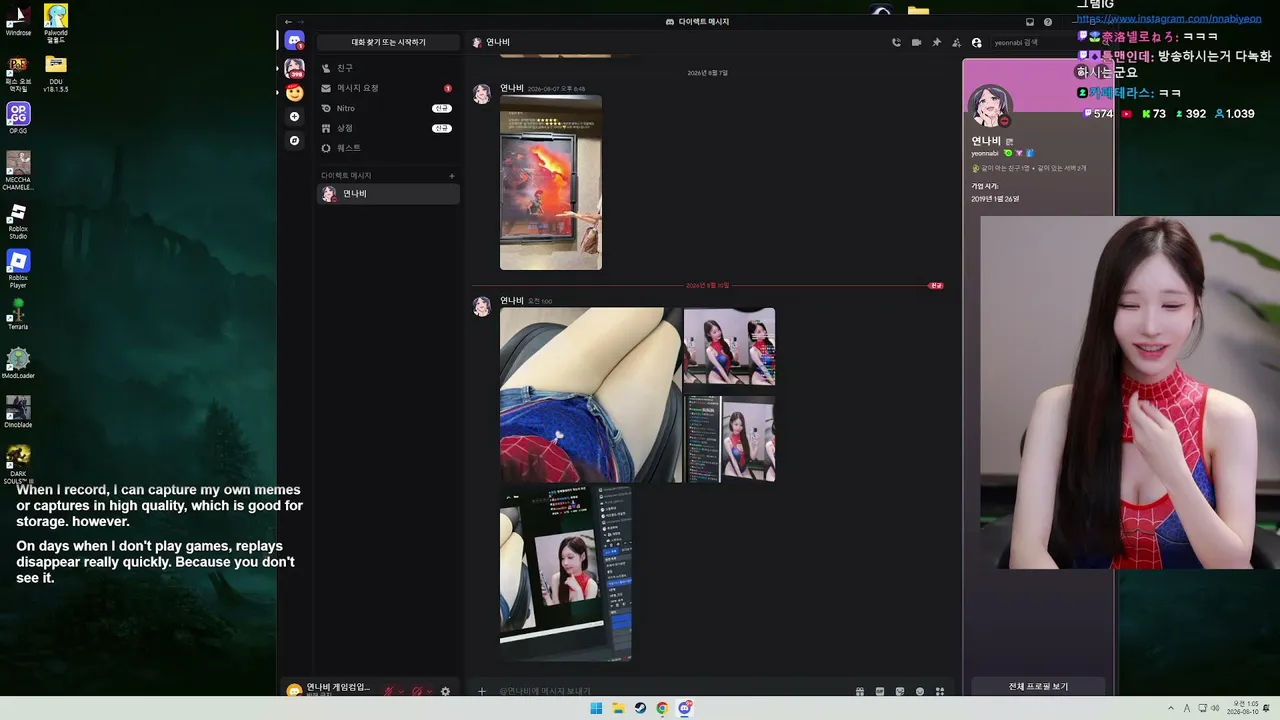1280x720 pixels.
Task: Open the bottom monitor photo thumbnail
Action: pyautogui.click(x=566, y=573)
